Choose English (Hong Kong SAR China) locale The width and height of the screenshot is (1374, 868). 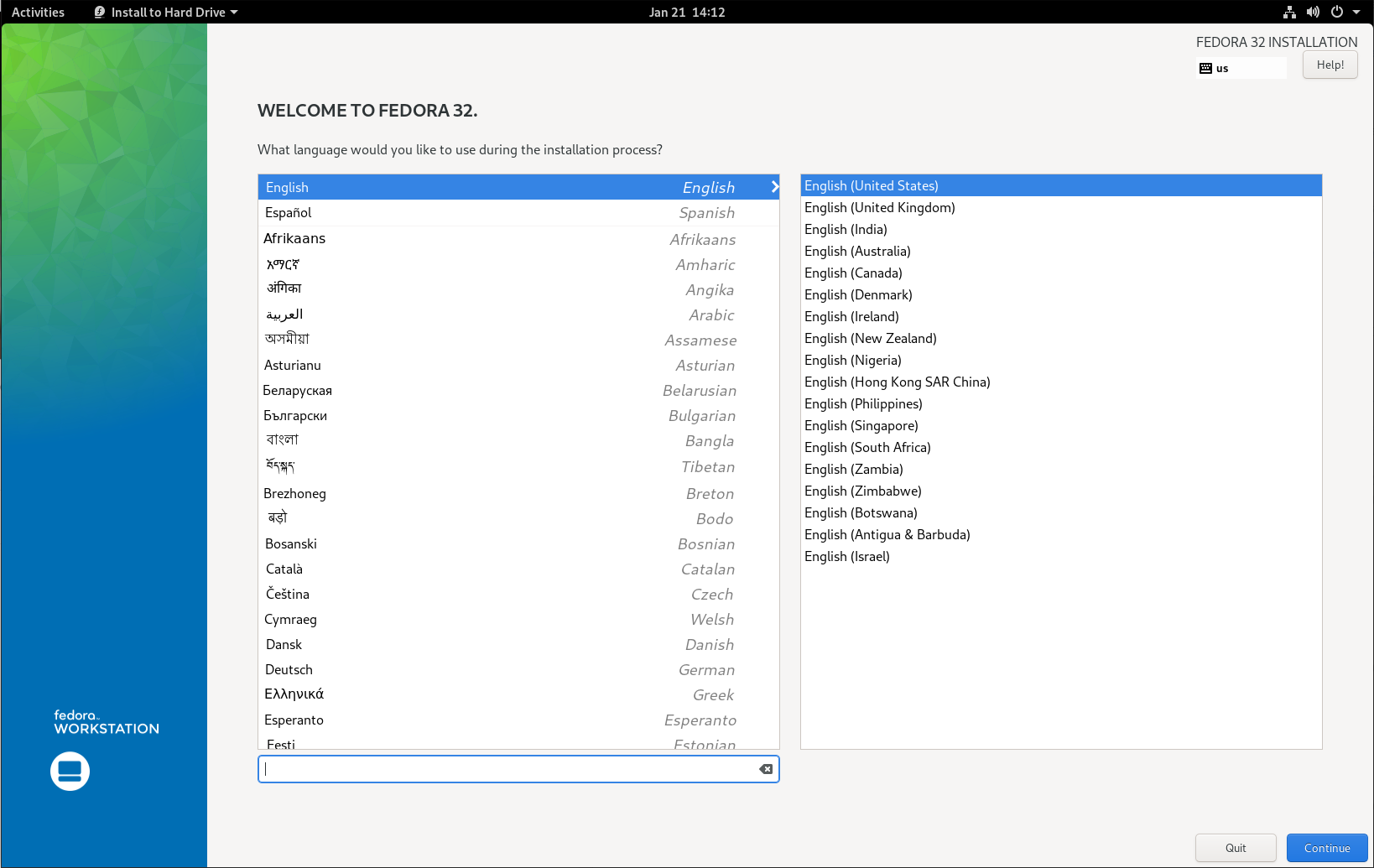coord(1061,382)
